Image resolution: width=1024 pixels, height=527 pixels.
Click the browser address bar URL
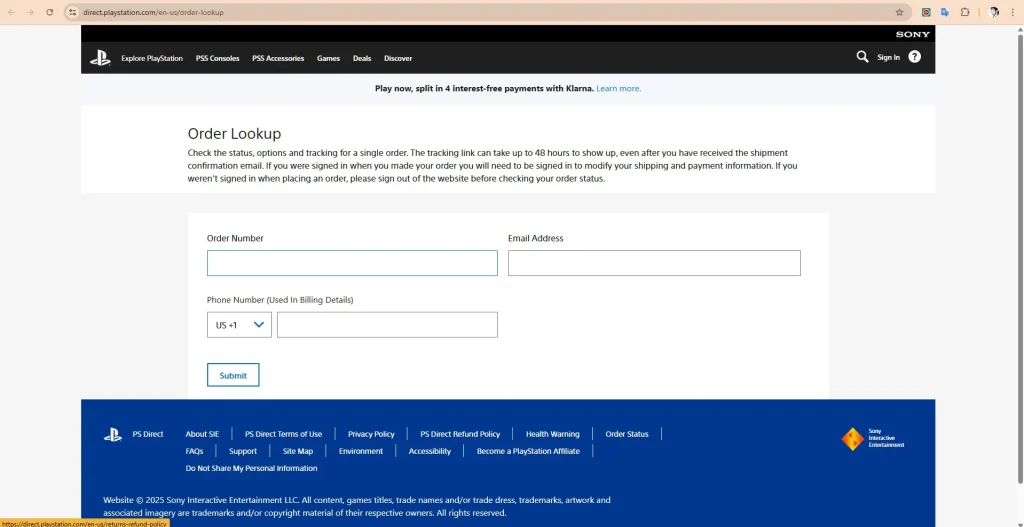(x=153, y=12)
